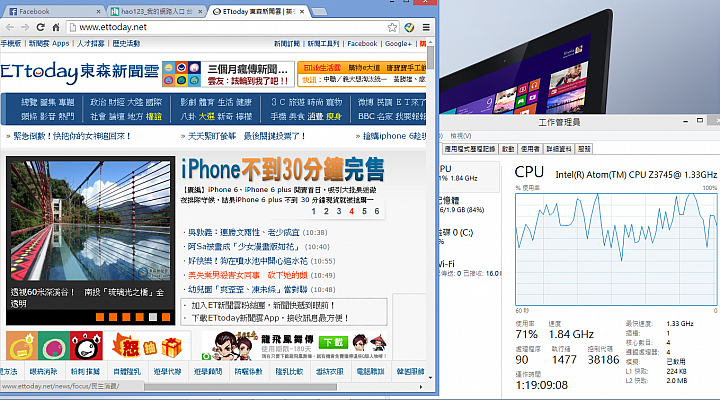Open the Facebook link in the page header
The height and width of the screenshot is (400, 720).
point(362,44)
